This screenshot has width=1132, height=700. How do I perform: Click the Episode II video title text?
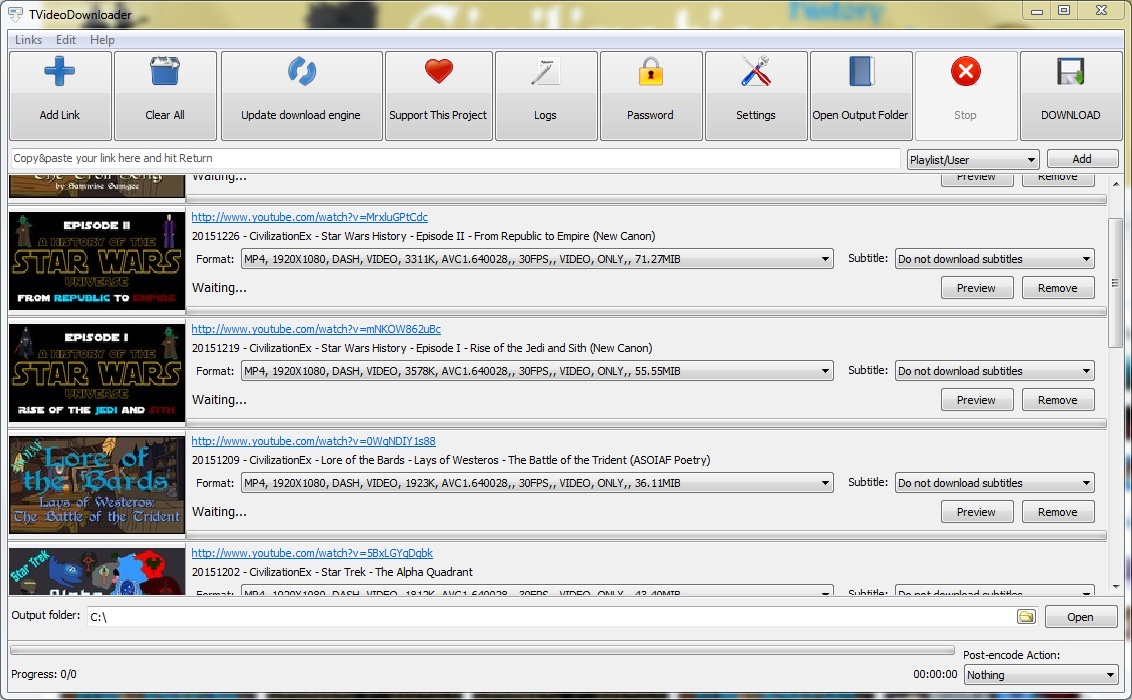click(423, 236)
